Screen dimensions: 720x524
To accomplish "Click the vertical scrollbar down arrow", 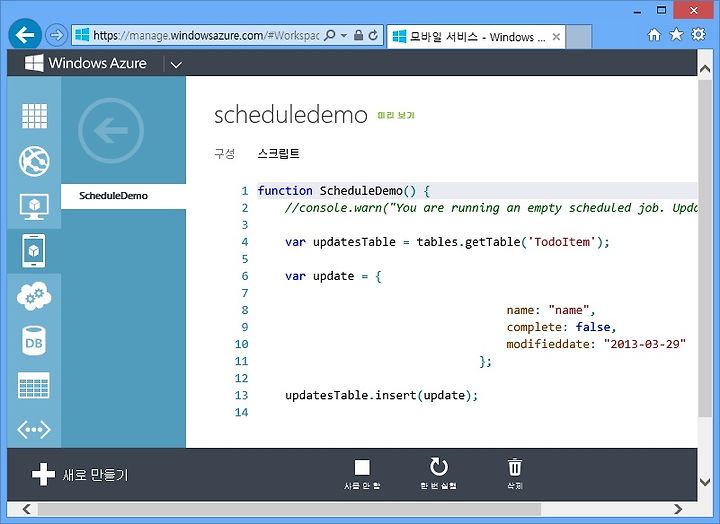I will (x=705, y=482).
